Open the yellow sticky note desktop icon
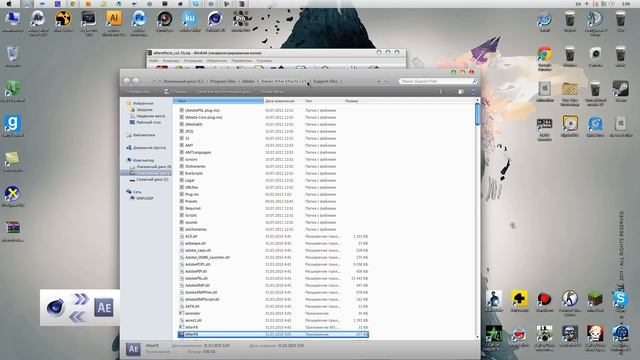 point(13,159)
